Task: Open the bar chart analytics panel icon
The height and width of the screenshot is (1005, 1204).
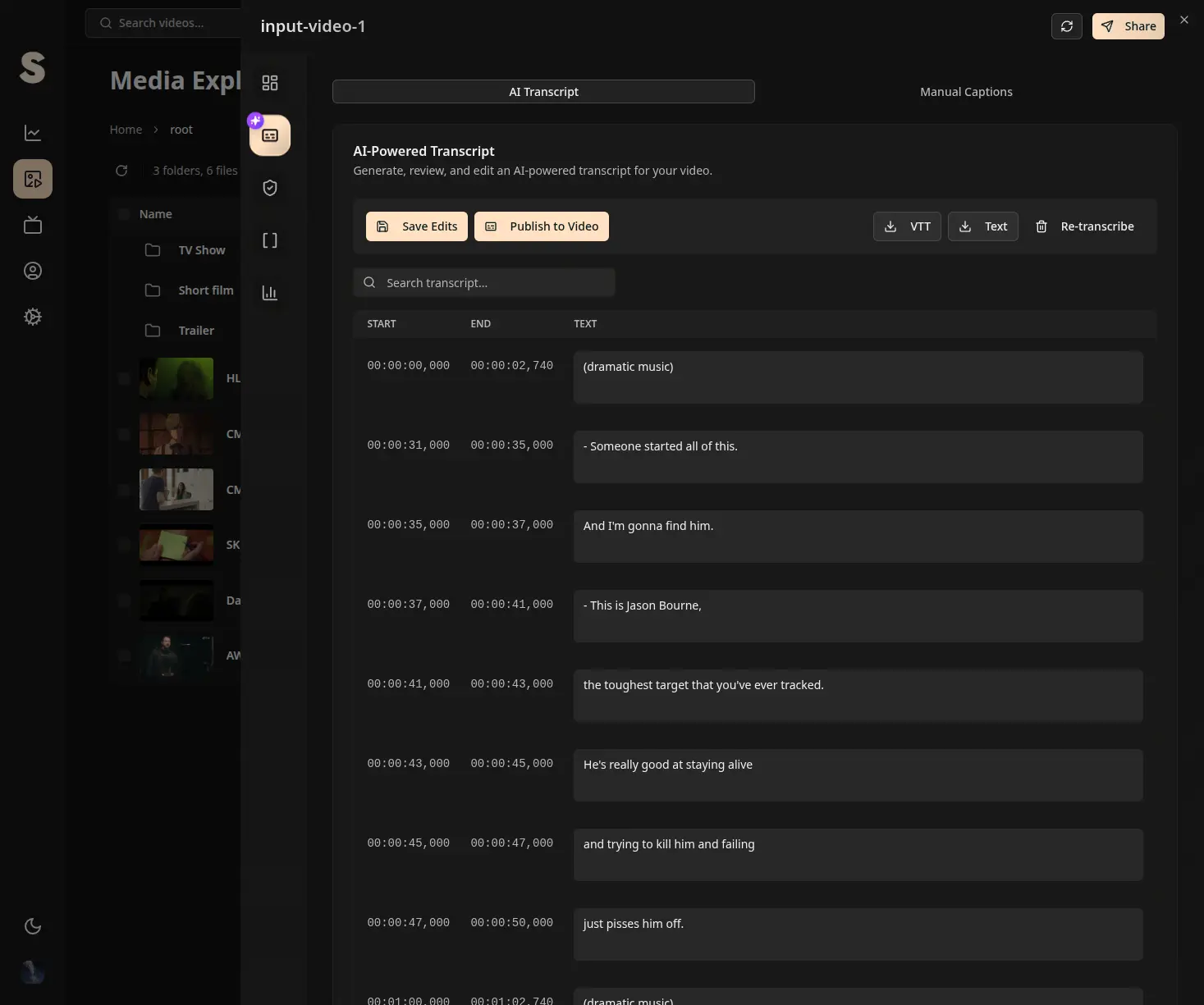Action: (x=270, y=293)
